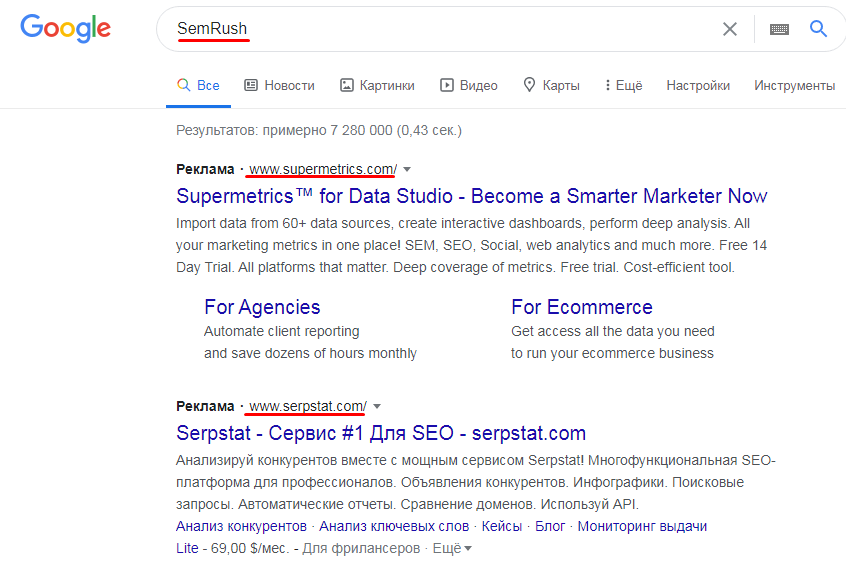Expand dropdown arrow next to serpstat.com URL

click(x=377, y=406)
